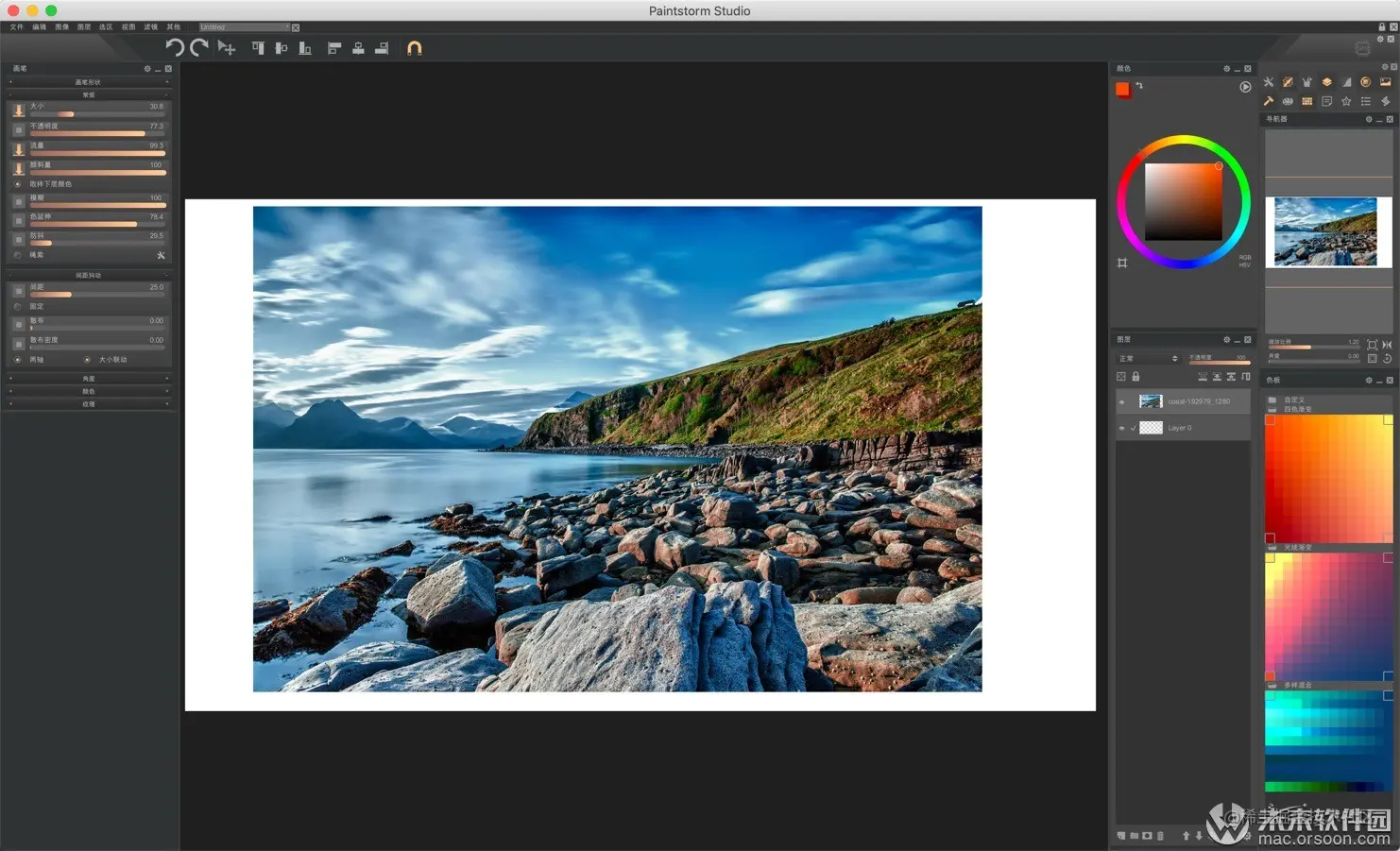The height and width of the screenshot is (851, 1400).
Task: Click the hammer tool icon in right panel
Action: [1269, 101]
